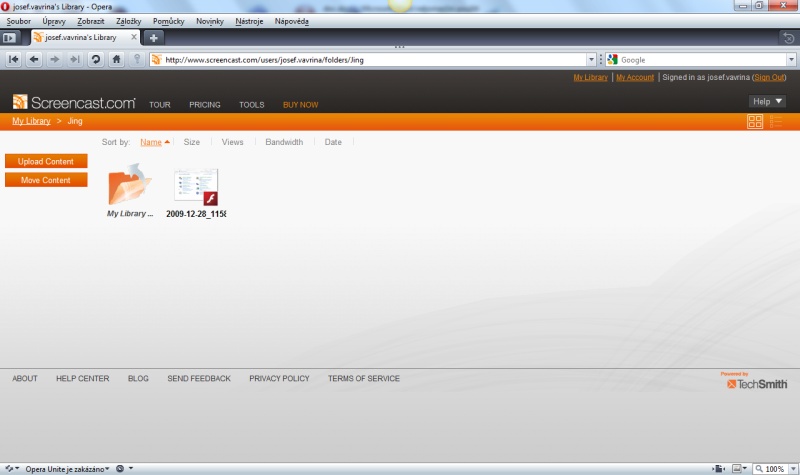800x475 pixels.
Task: Go forward with the right arrow button
Action: 55,60
